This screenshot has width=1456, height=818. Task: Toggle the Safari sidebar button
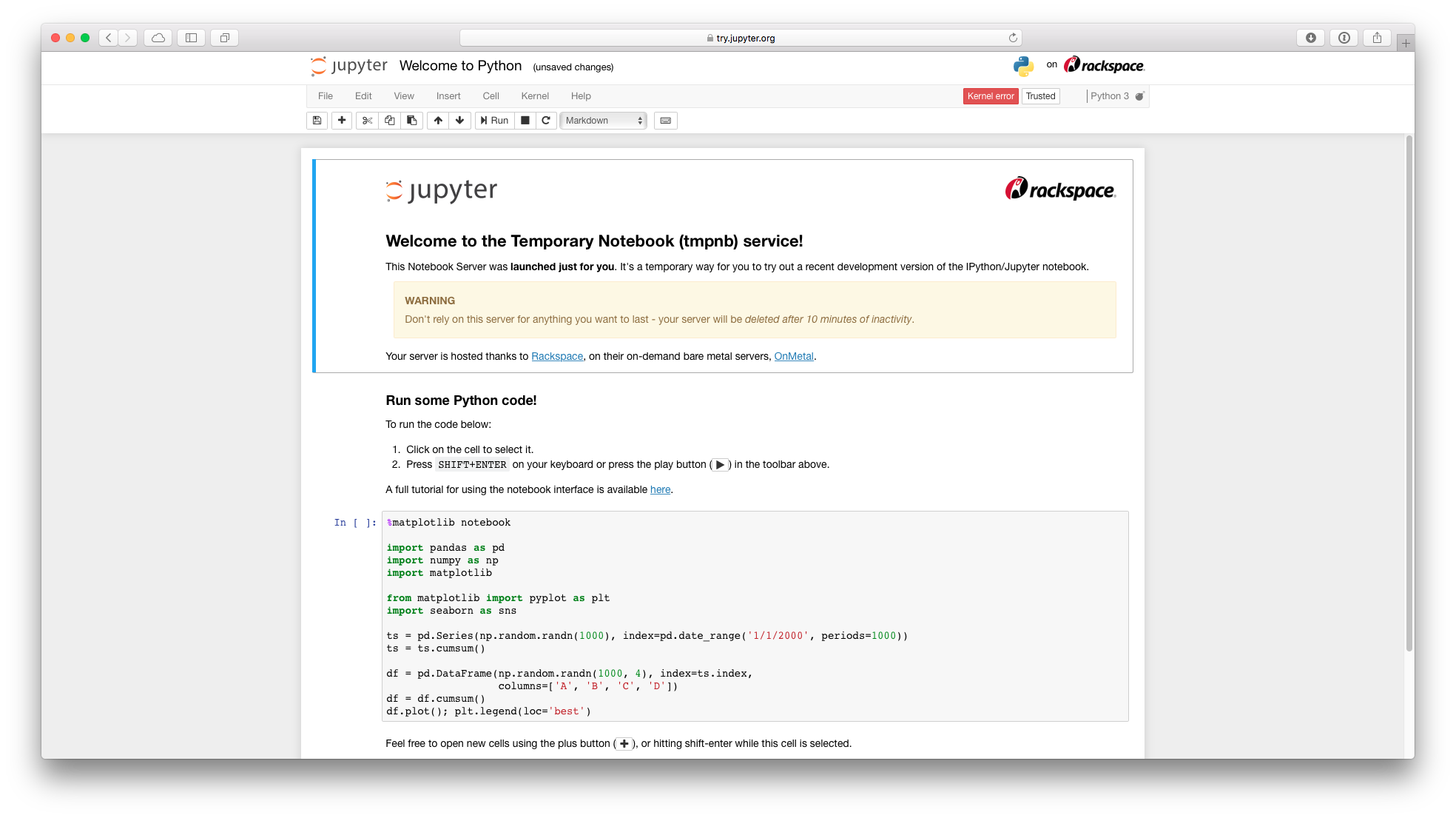(191, 38)
